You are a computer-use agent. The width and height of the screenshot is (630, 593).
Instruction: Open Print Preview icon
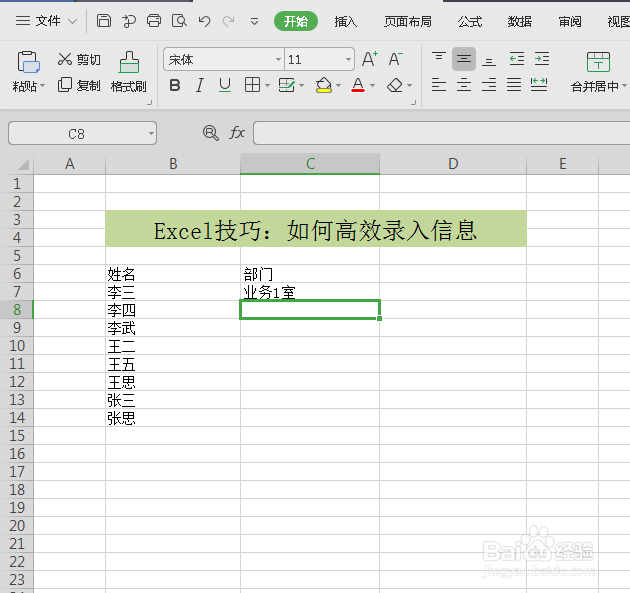click(179, 20)
